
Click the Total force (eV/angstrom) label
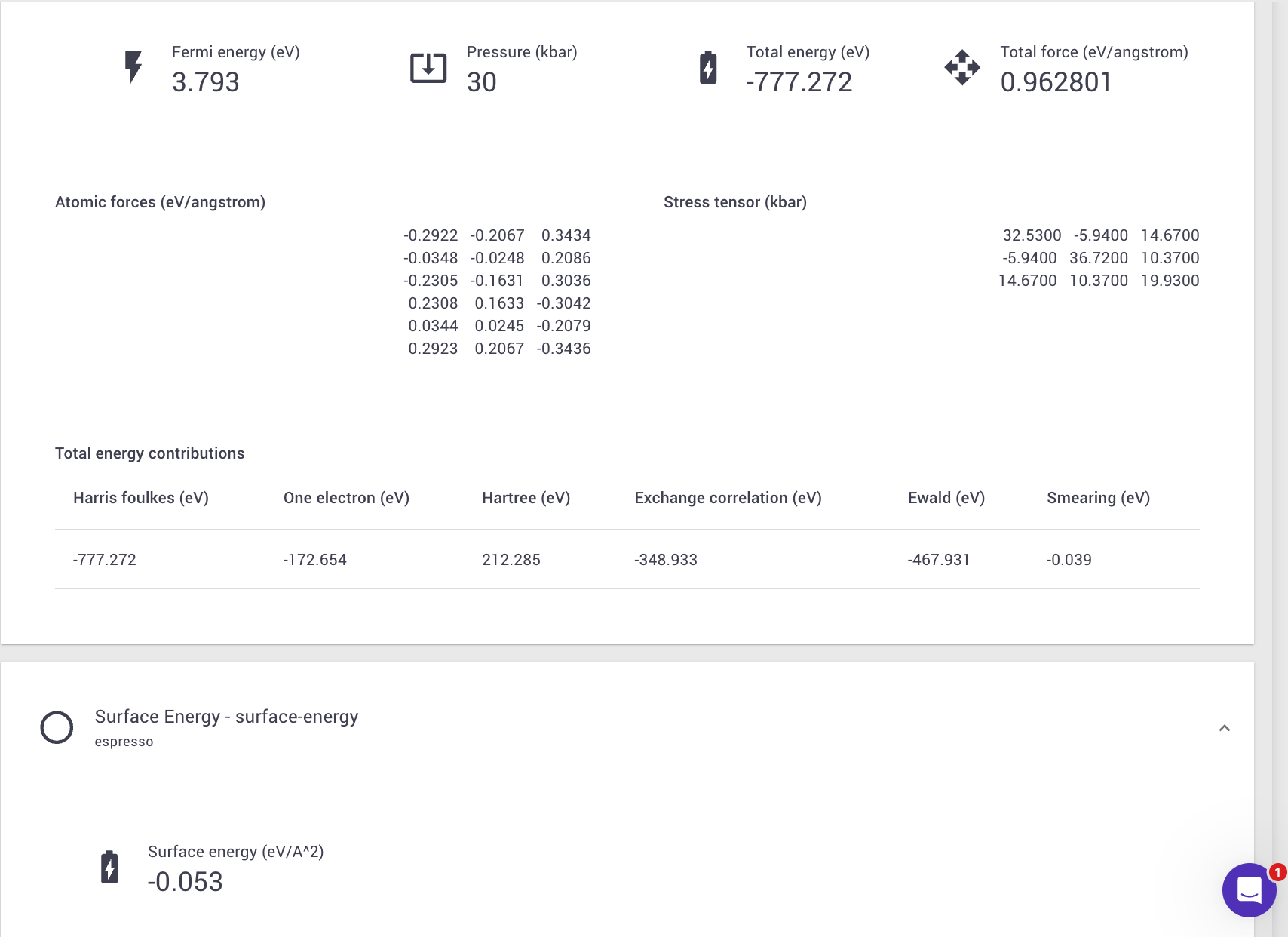tap(1094, 52)
